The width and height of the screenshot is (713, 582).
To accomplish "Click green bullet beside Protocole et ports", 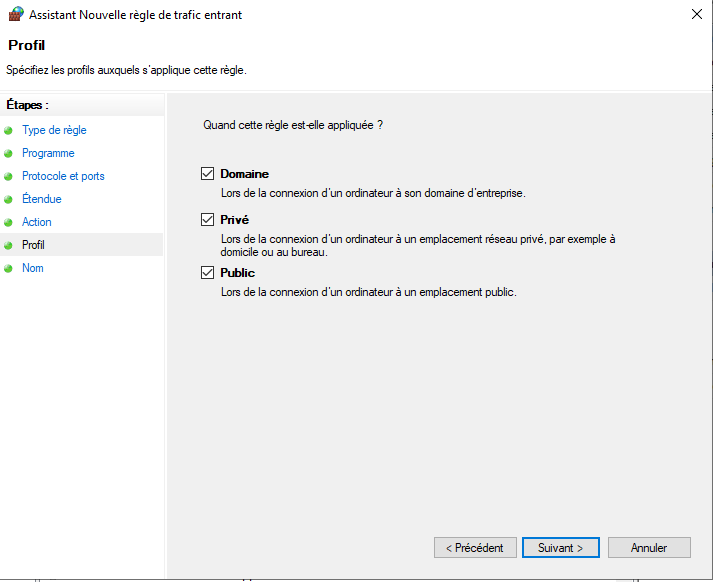I will (8, 176).
